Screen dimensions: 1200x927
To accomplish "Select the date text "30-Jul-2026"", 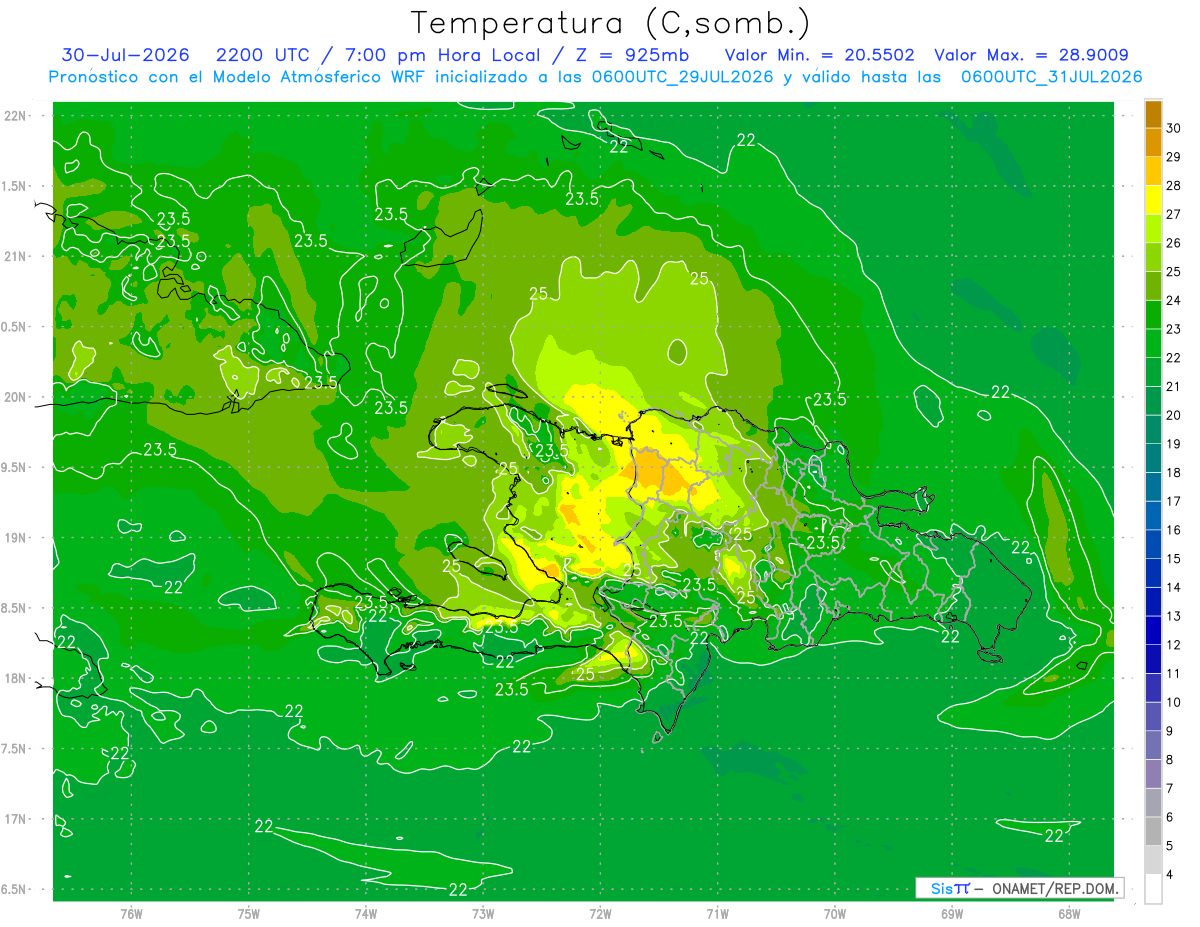I will coord(124,55).
